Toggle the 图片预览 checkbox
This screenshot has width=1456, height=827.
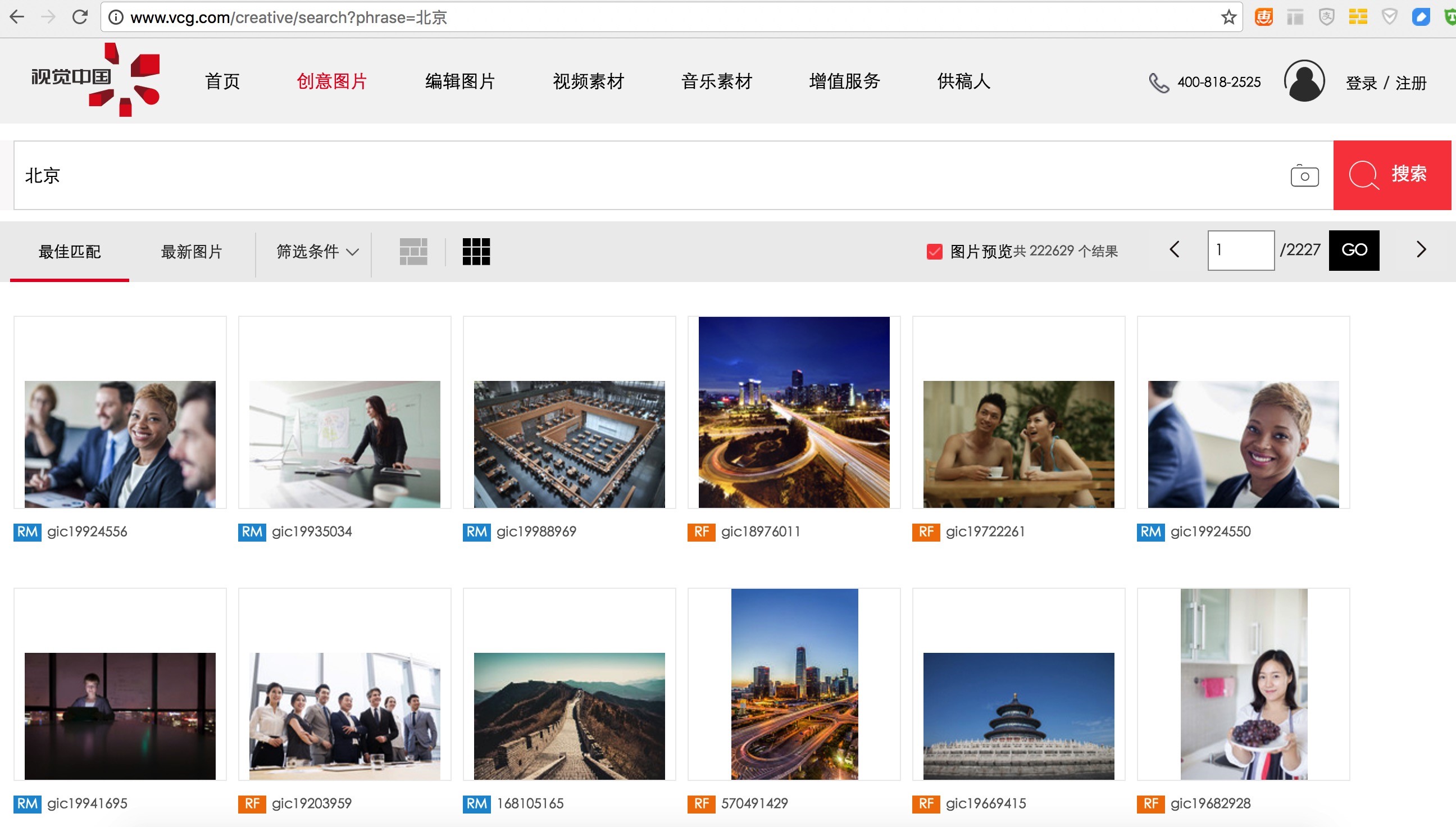934,251
